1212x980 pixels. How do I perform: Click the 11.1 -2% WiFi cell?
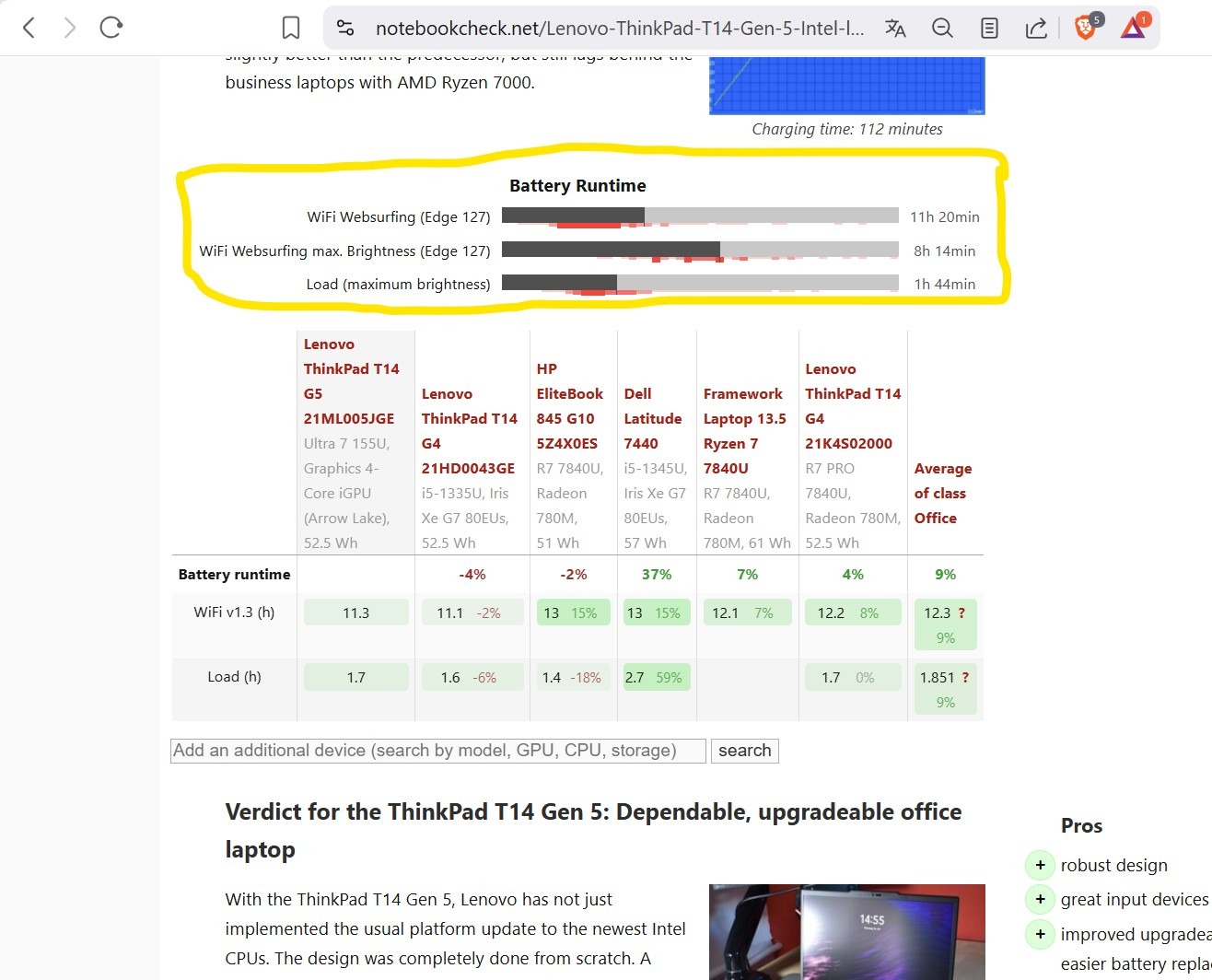click(472, 612)
